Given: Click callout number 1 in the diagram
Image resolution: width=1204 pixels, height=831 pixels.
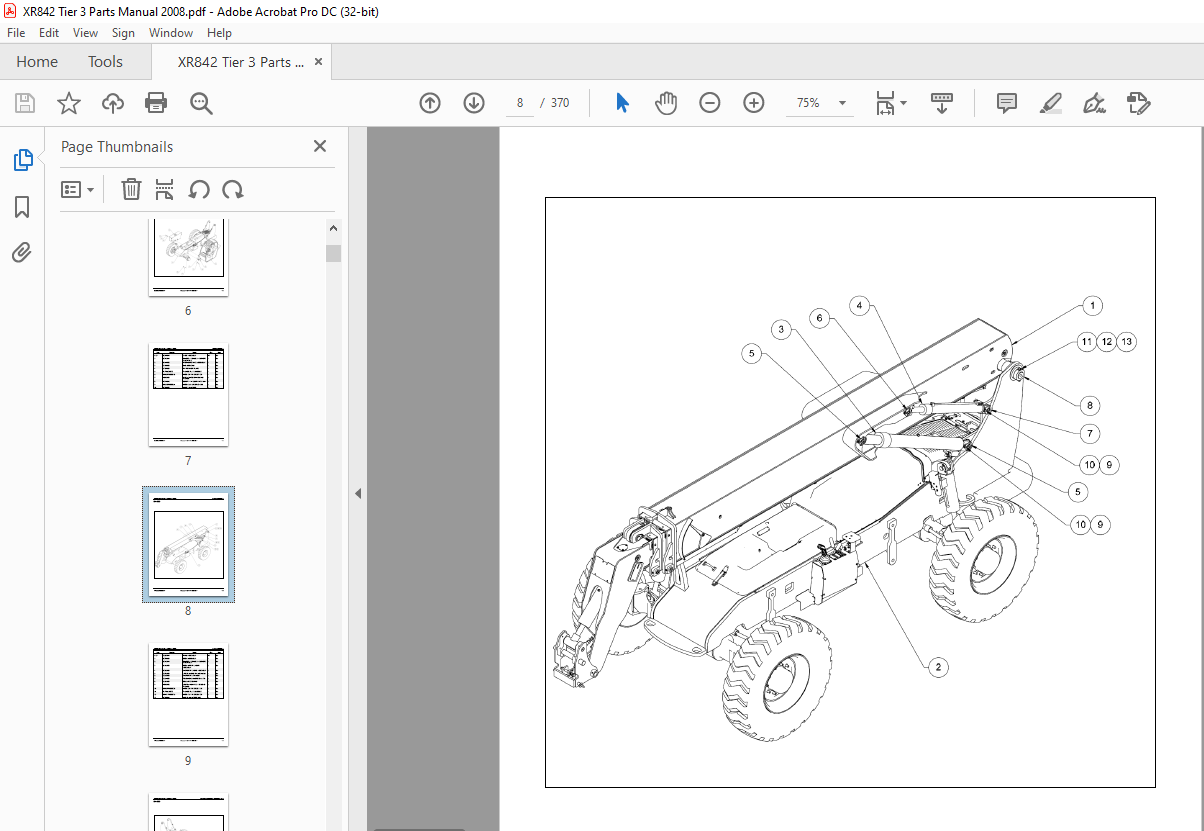Looking at the screenshot, I should pyautogui.click(x=1092, y=306).
